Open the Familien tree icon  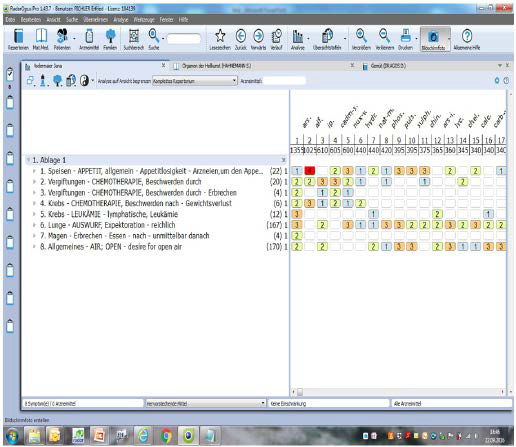coord(110,36)
